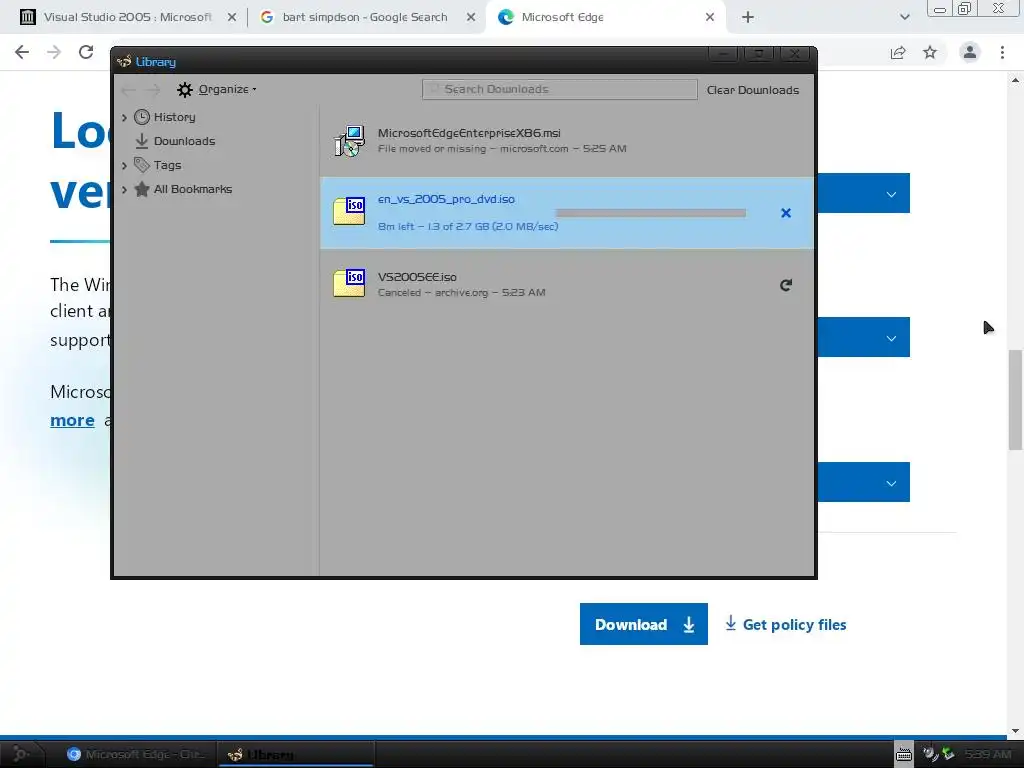1024x768 pixels.
Task: Close the Microsoft Edge tab
Action: (710, 18)
